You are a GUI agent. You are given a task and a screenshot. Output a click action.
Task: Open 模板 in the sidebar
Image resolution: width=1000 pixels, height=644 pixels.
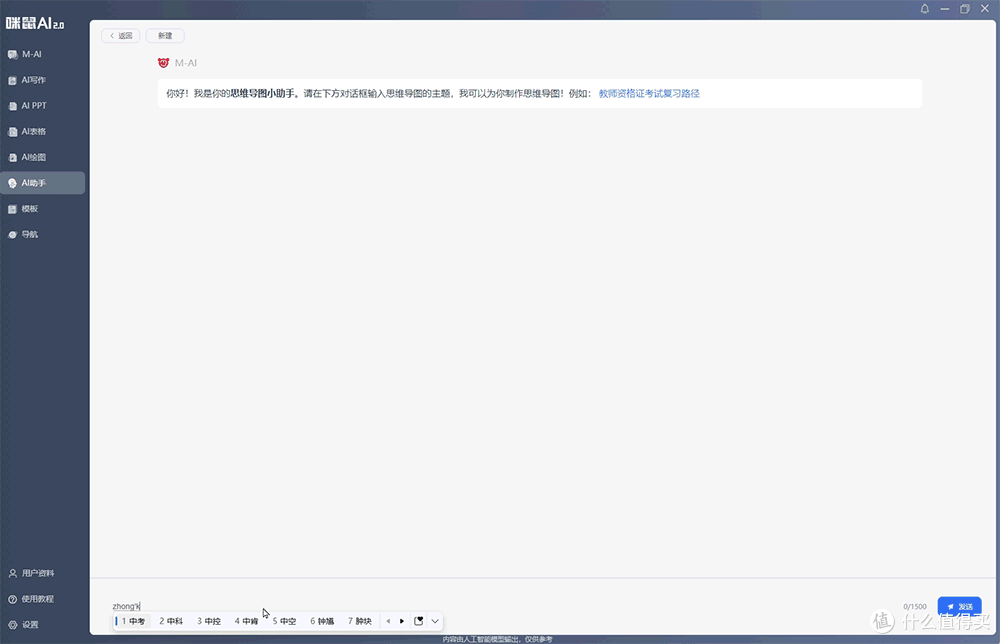pyautogui.click(x=42, y=209)
